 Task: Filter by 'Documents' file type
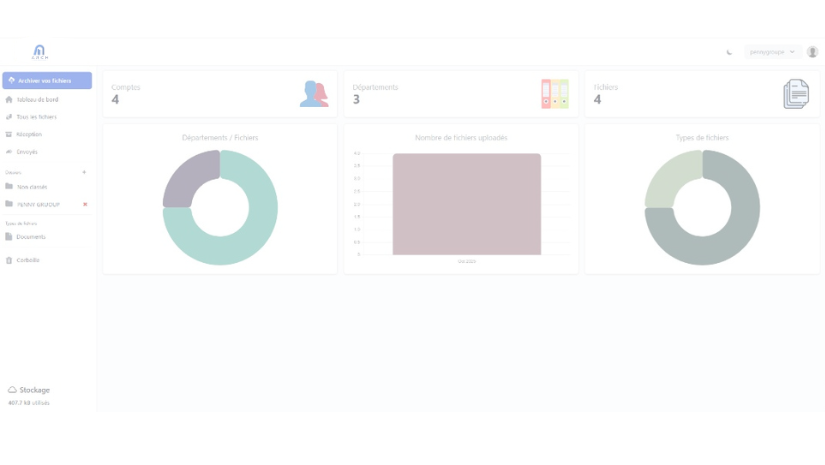pos(25,237)
